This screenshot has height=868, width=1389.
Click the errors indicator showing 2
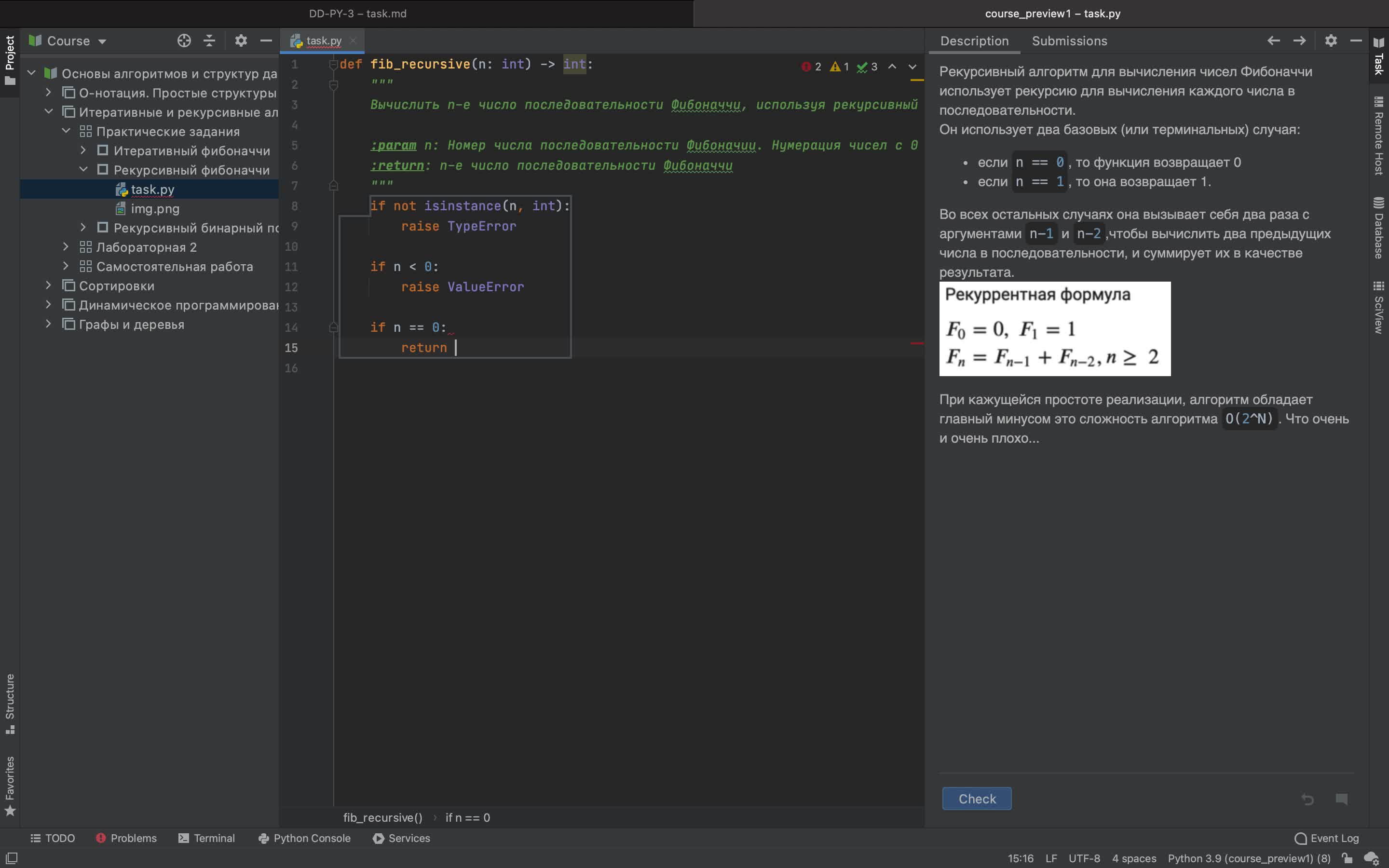coord(812,67)
